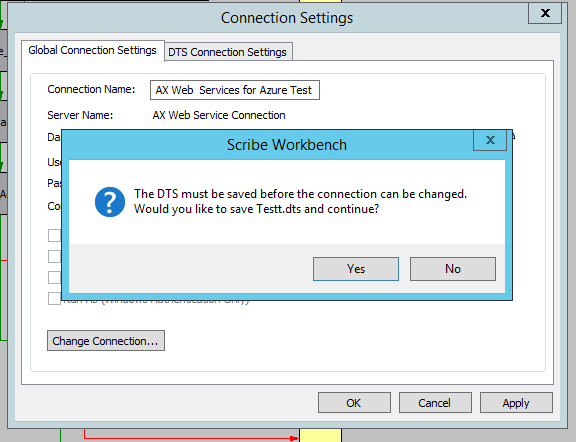Click No in Scribe Workbench dialog
The height and width of the screenshot is (442, 576).
click(x=453, y=269)
